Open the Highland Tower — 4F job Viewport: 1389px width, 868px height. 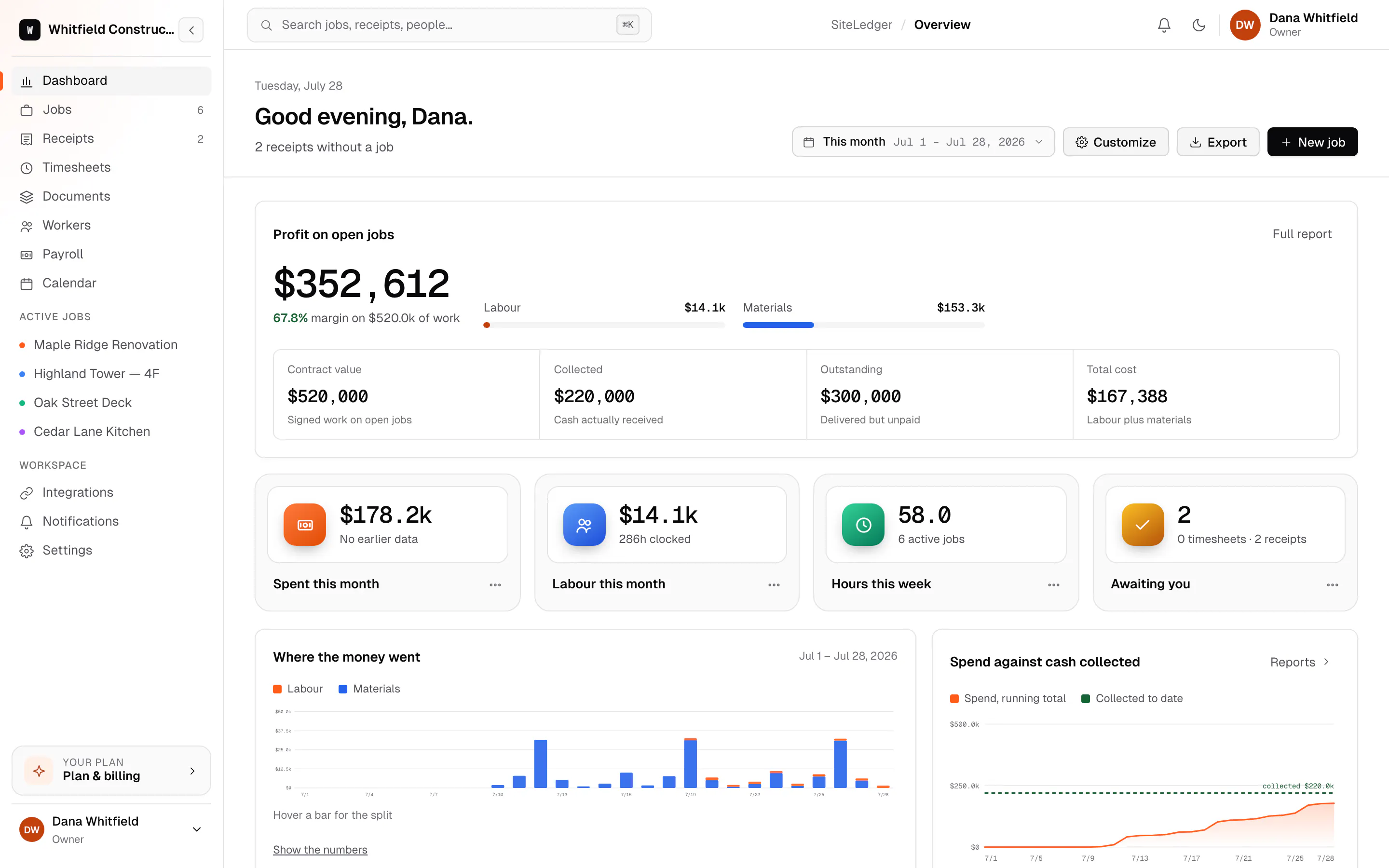(111, 374)
